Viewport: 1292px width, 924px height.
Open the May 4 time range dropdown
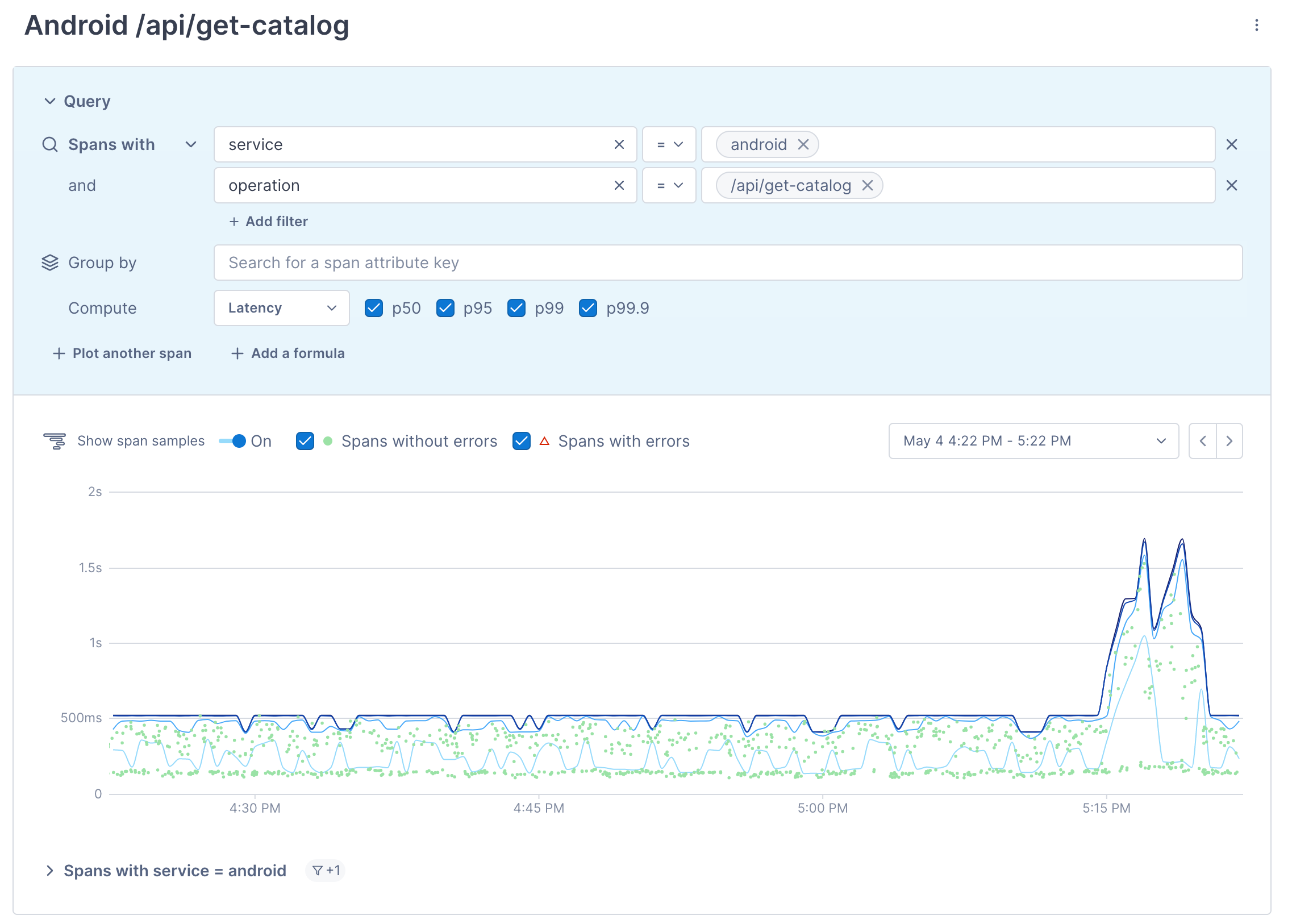coord(1033,441)
